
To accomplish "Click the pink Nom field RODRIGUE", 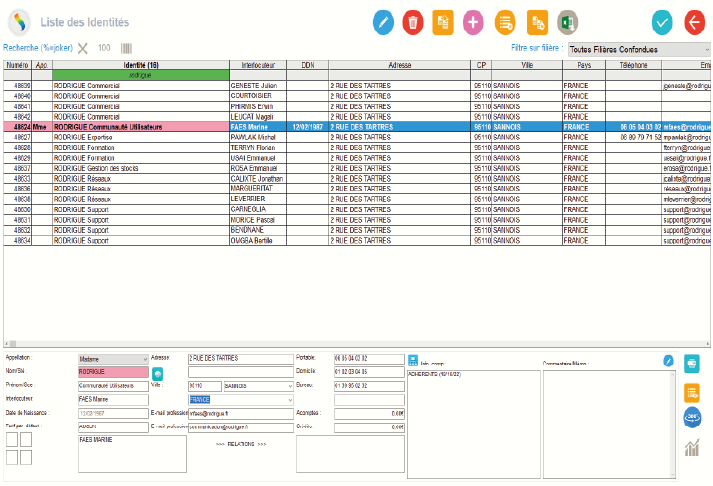I will [113, 372].
